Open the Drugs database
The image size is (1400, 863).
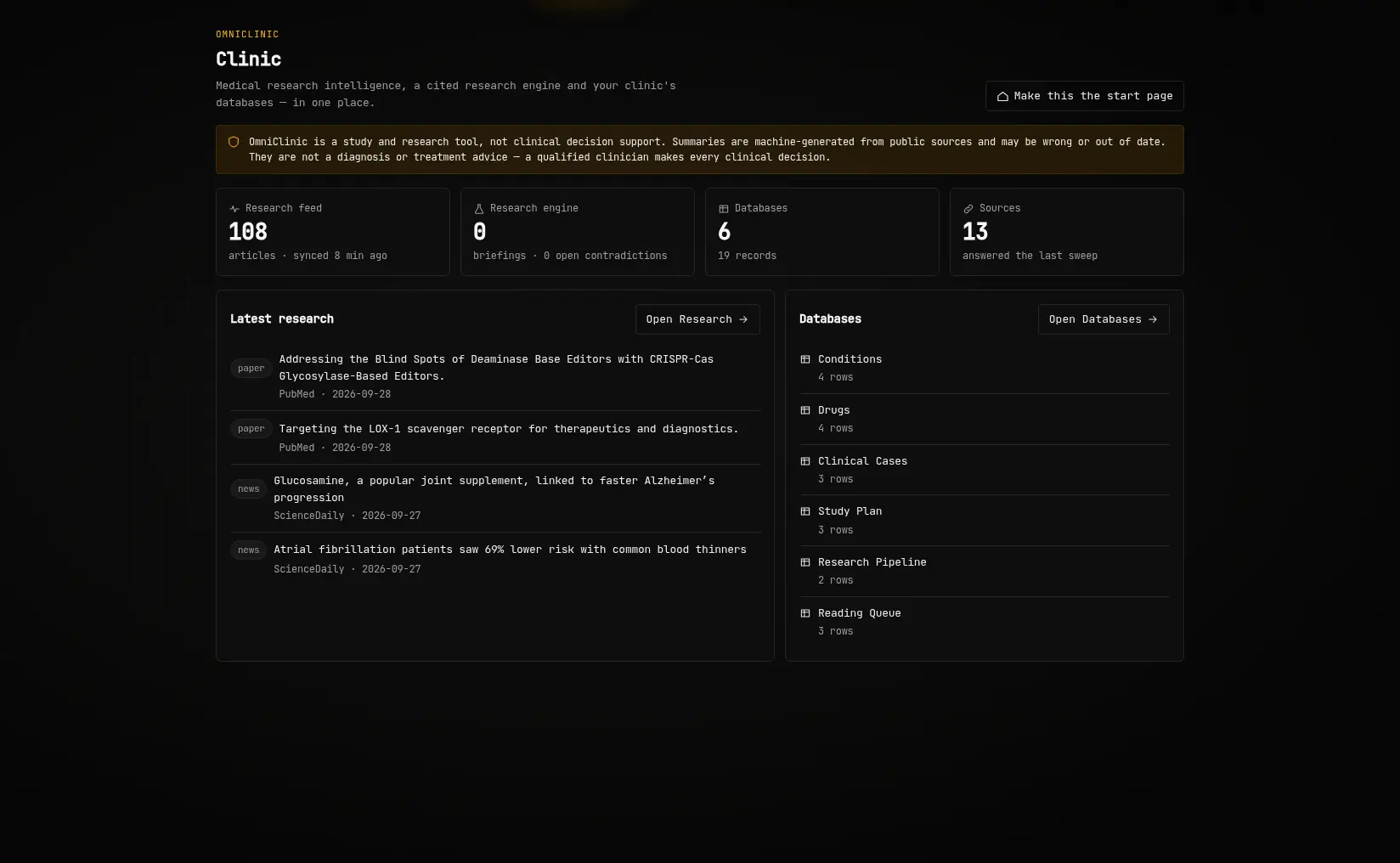[985, 419]
